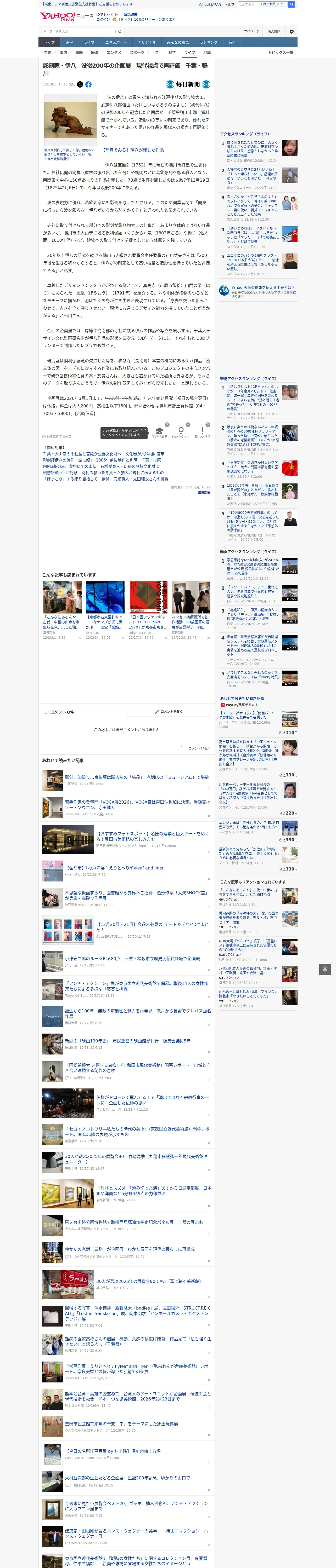
Task: Click the マイページ link
Action: coord(251,31)
